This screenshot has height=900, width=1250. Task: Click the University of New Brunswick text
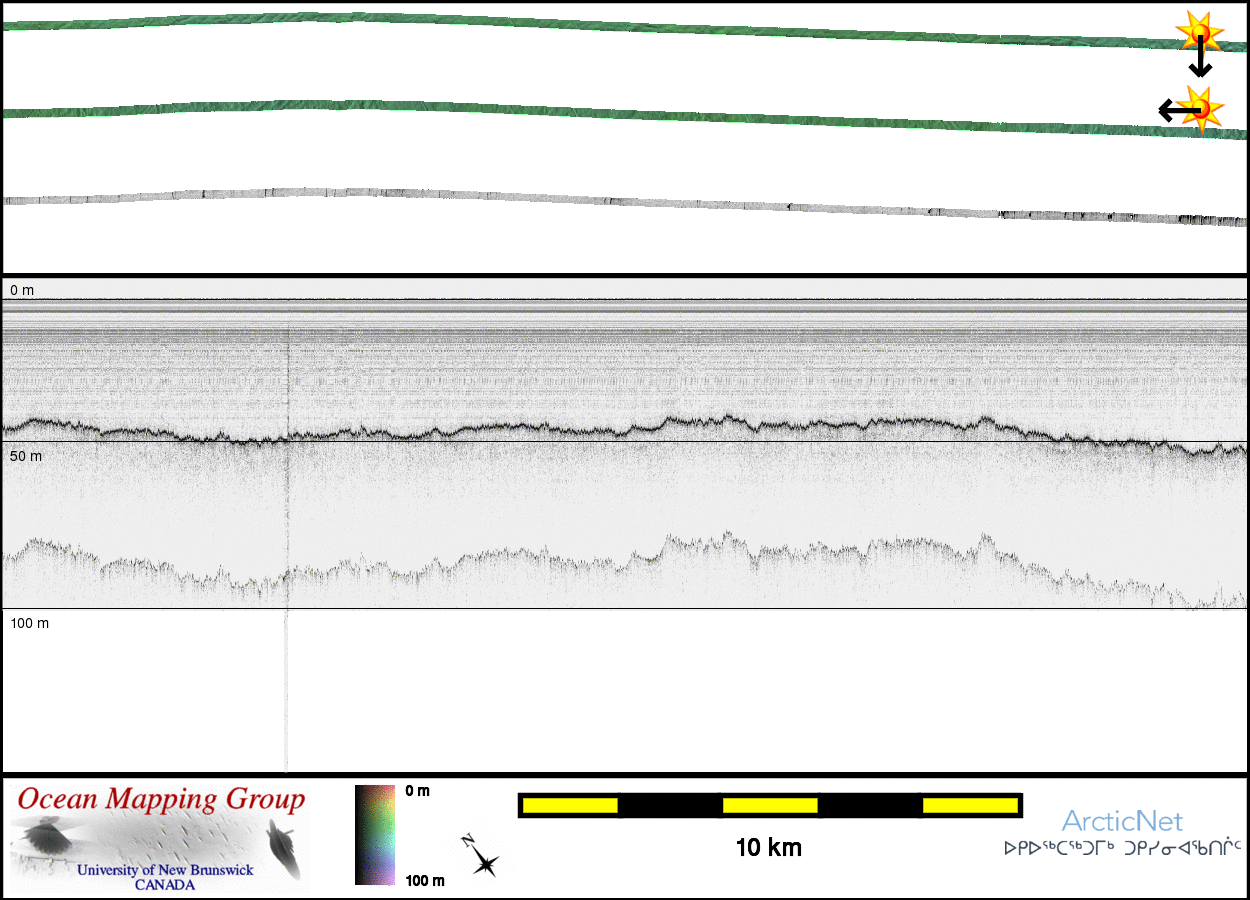click(x=165, y=870)
